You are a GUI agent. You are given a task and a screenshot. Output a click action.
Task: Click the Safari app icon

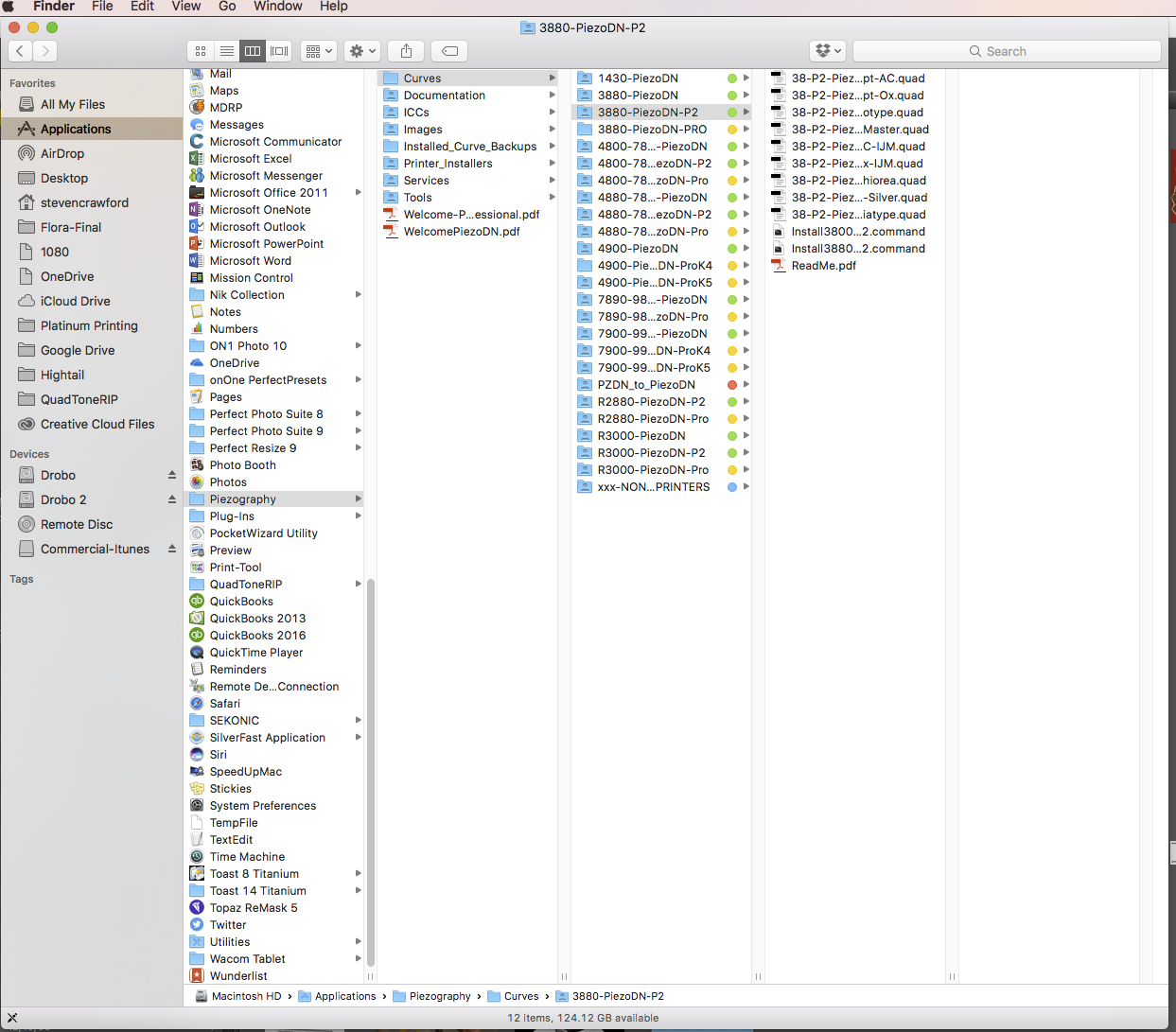[197, 704]
